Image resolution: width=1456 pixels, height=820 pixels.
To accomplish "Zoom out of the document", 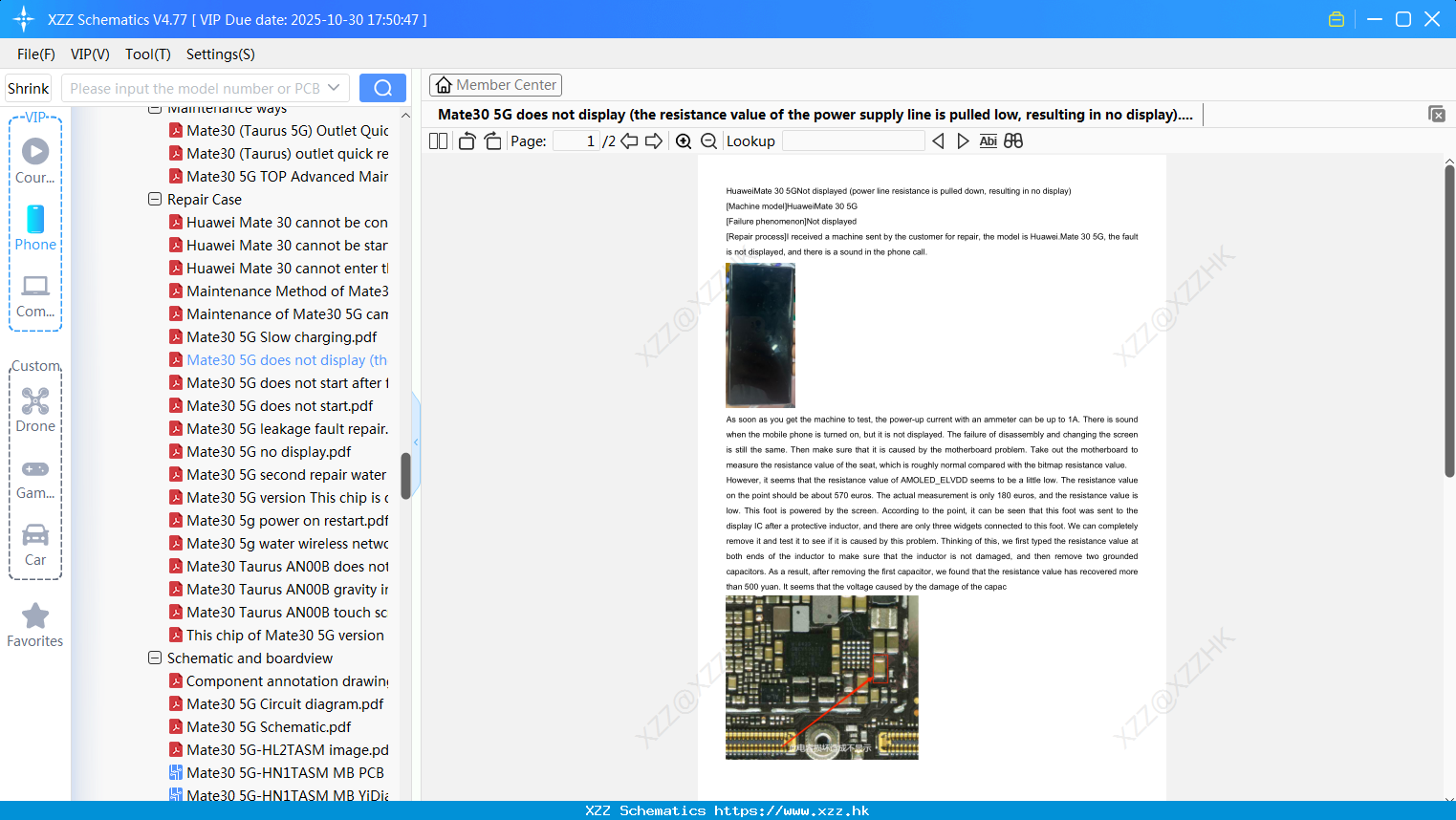I will 708,140.
